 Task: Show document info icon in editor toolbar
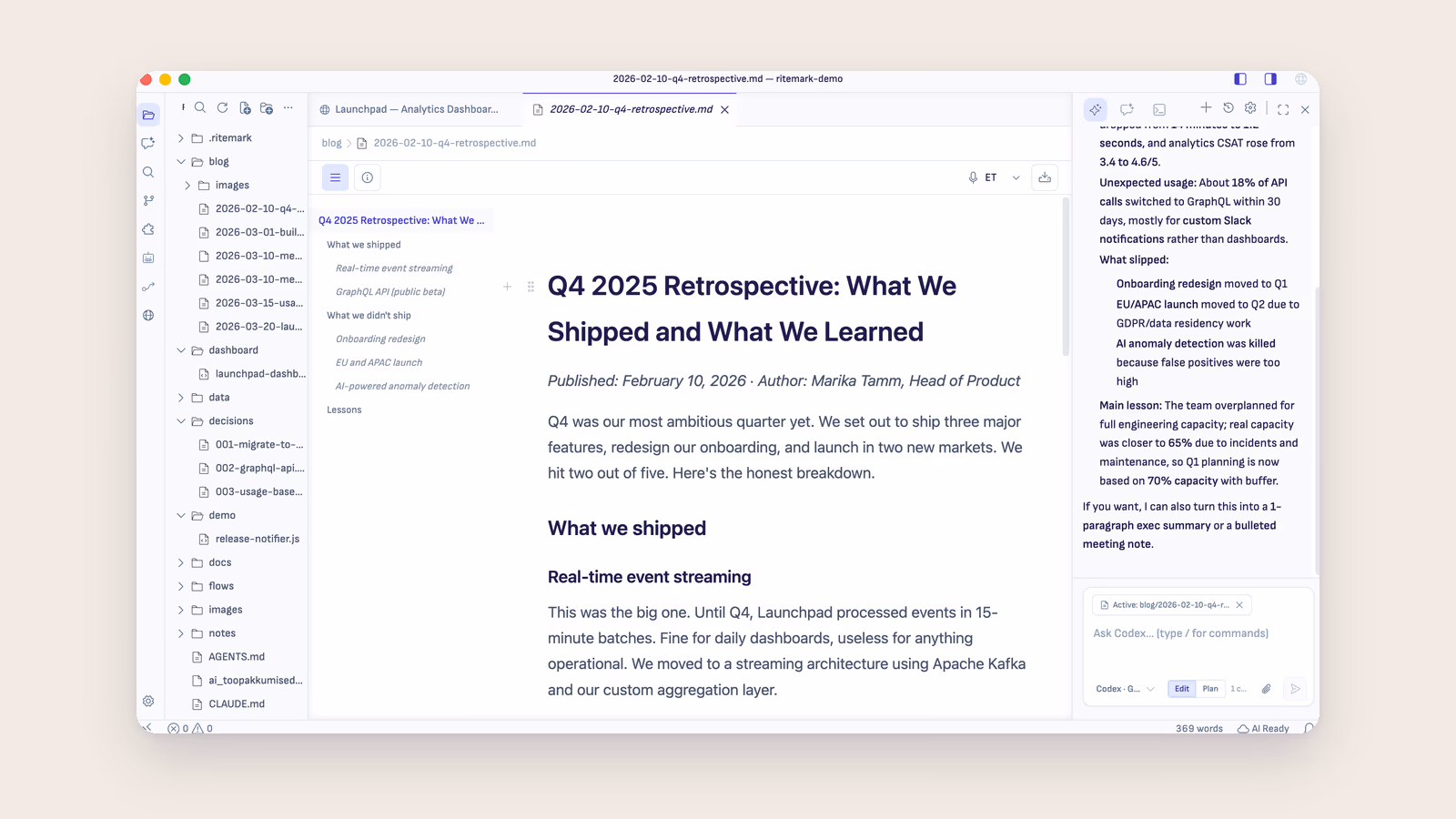368,177
